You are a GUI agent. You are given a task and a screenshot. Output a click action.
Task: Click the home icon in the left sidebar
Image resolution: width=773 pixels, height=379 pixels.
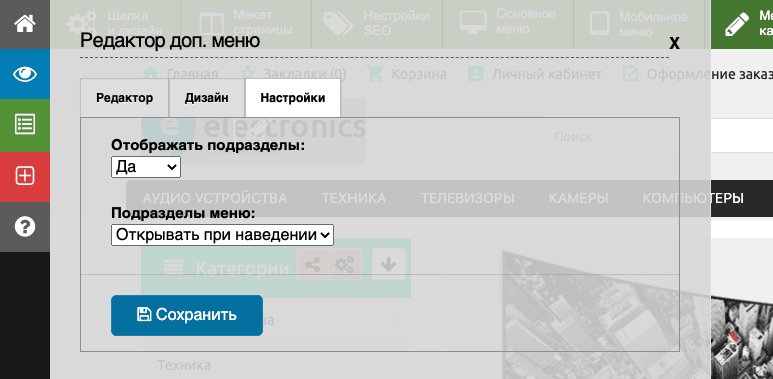[25, 24]
